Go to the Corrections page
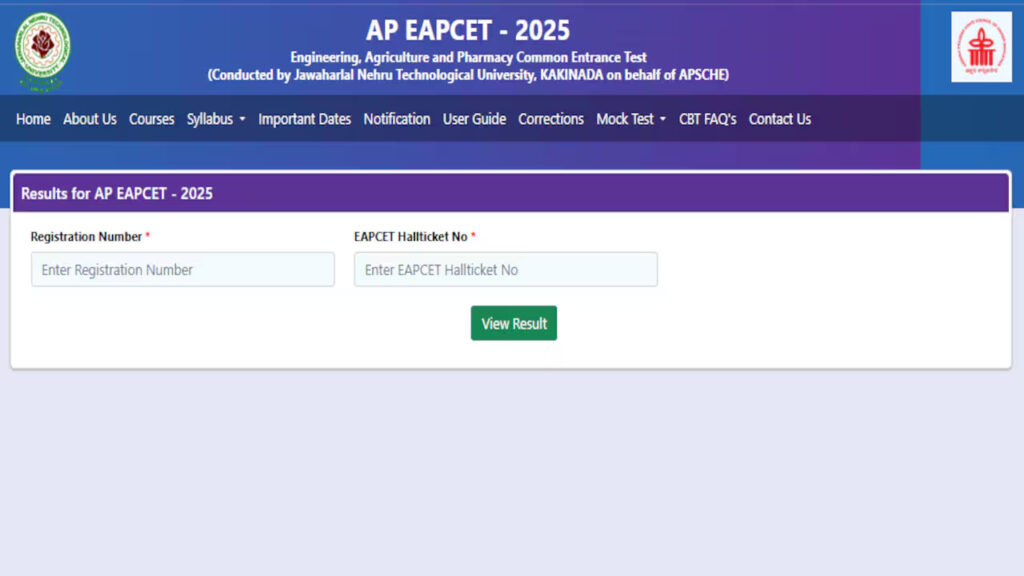Screen dimensions: 1024x576 coord(550,119)
